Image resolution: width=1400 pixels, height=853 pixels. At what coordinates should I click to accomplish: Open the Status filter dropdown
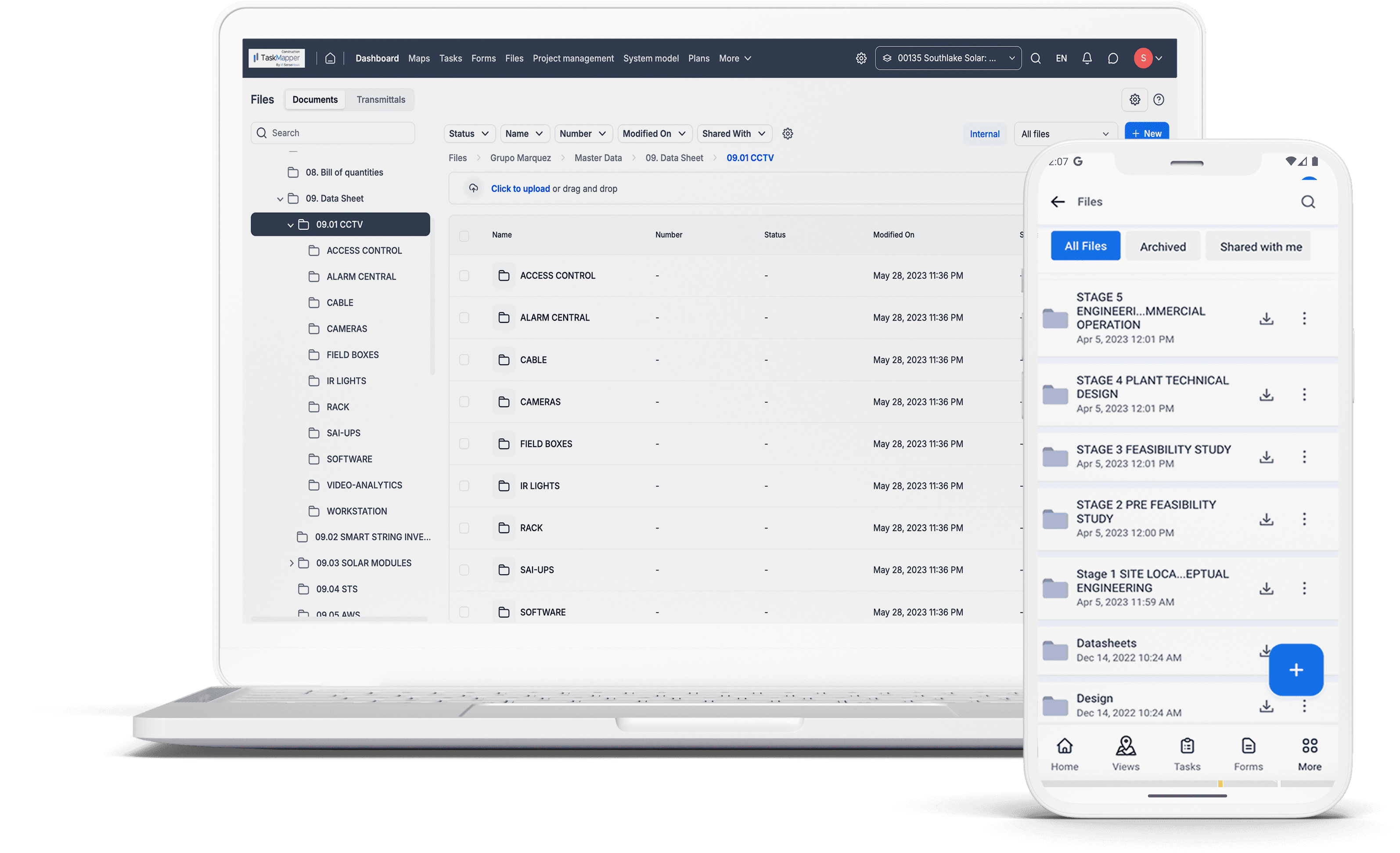[469, 133]
